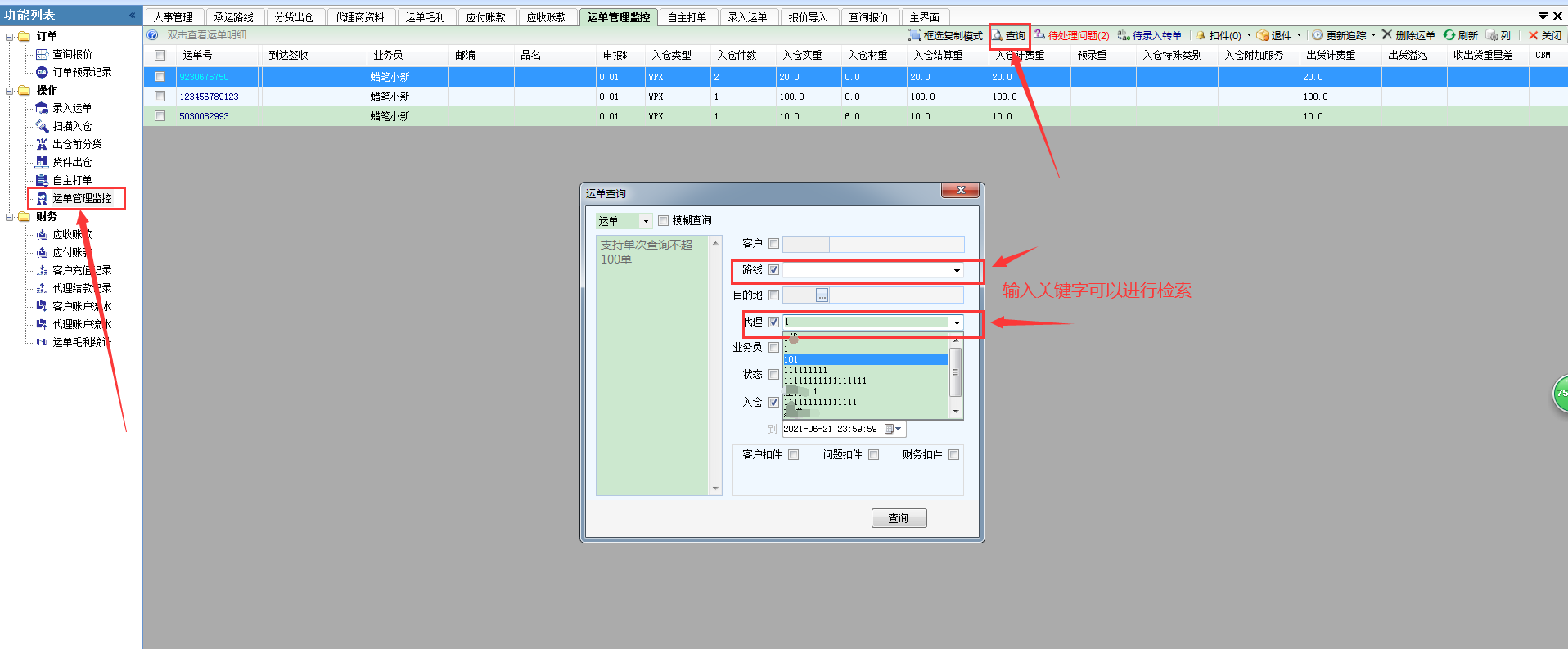This screenshot has width=1568, height=649.
Task: Select 101 in the 代理 dropdown list
Action: coord(864,359)
